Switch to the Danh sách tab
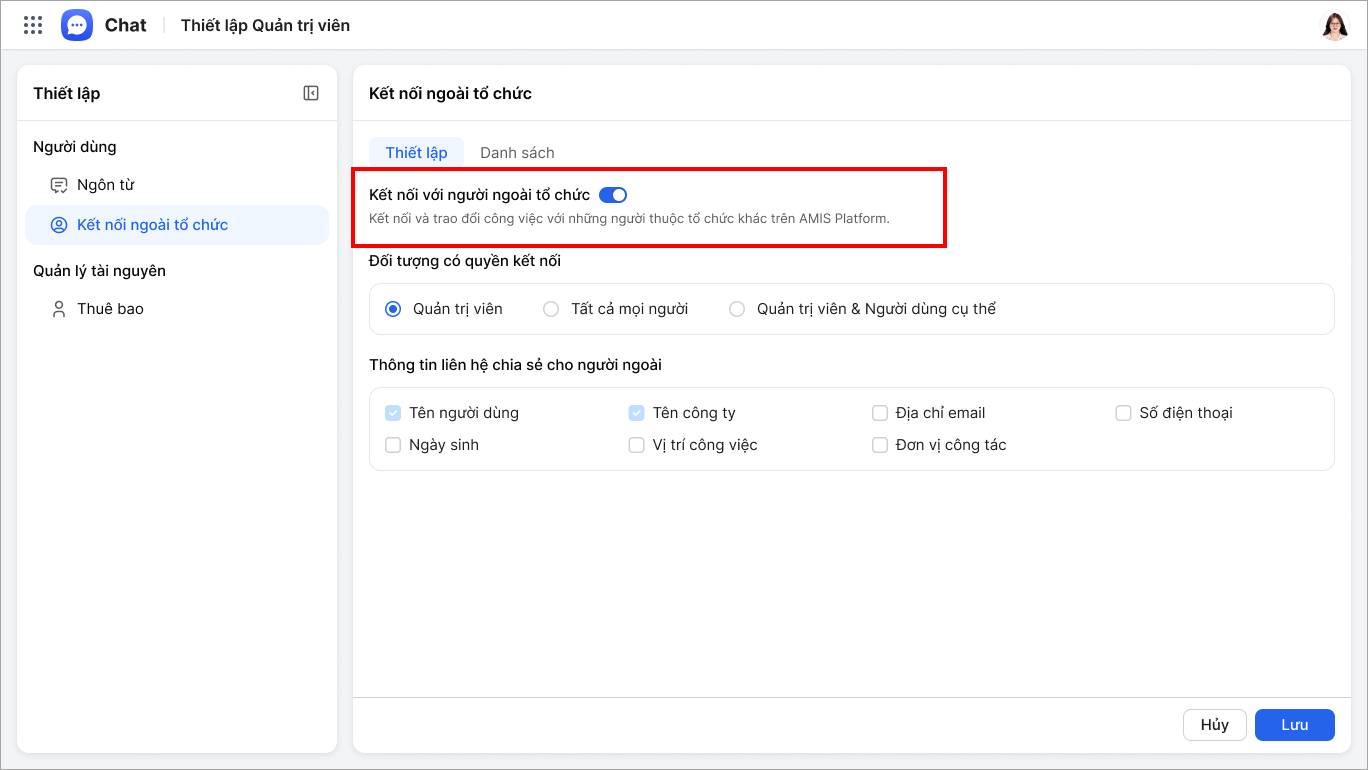1368x770 pixels. point(517,153)
